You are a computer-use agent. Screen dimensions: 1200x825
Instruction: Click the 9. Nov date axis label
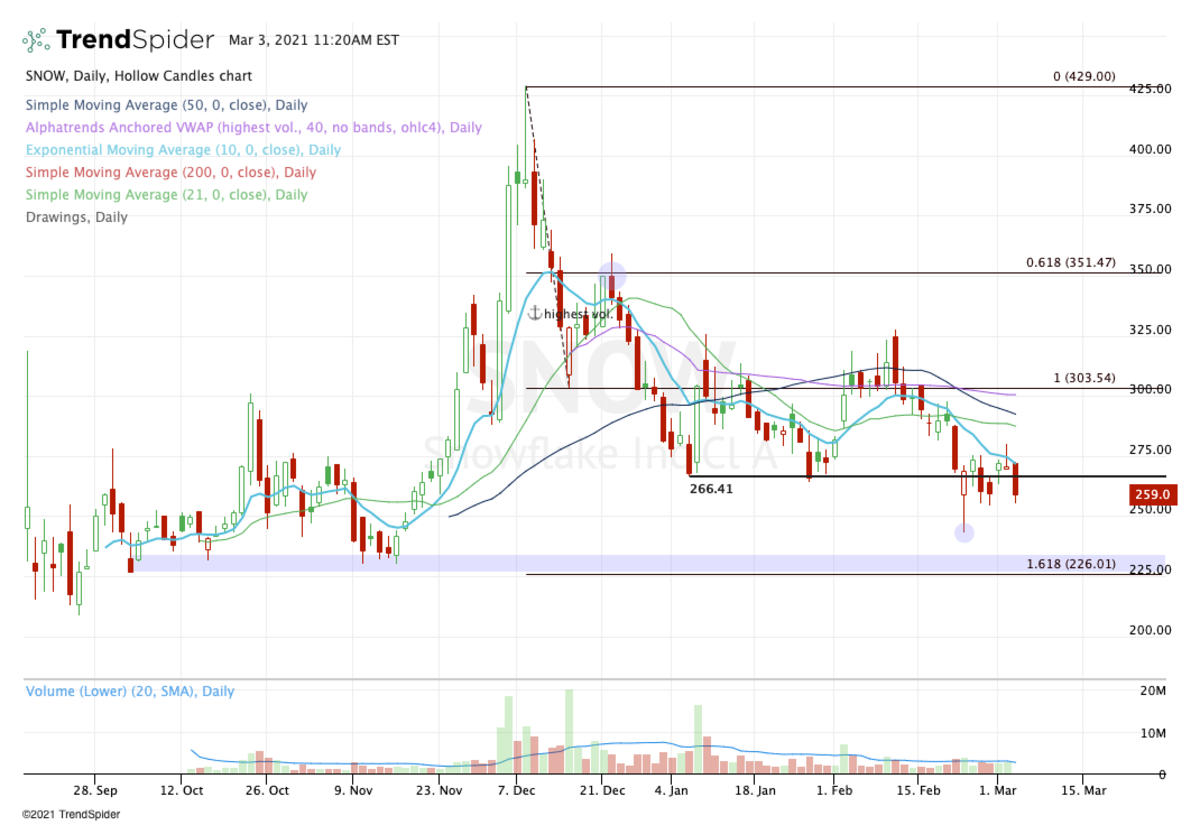click(x=352, y=789)
